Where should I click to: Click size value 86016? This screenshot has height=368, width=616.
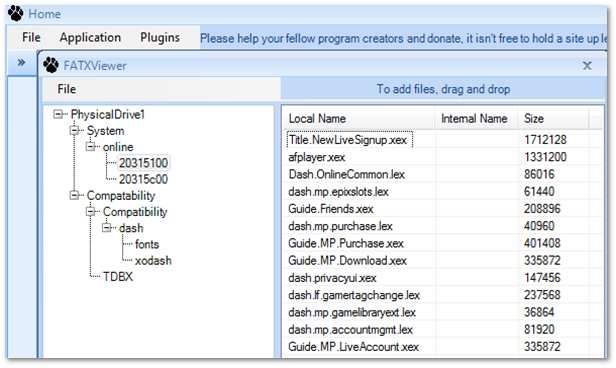pyautogui.click(x=539, y=174)
